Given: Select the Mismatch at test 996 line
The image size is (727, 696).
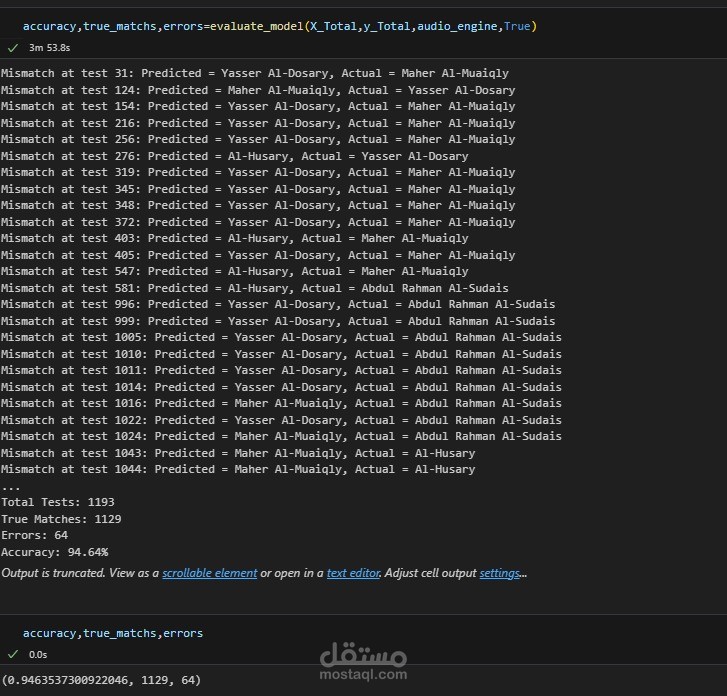Looking at the screenshot, I should 278,304.
